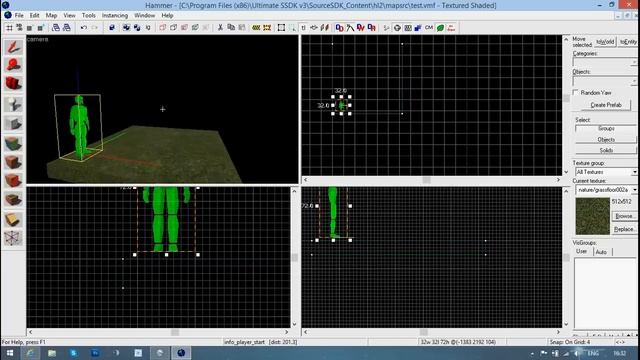Expand the Texture group dropdown
The image size is (640, 360).
tap(606, 172)
